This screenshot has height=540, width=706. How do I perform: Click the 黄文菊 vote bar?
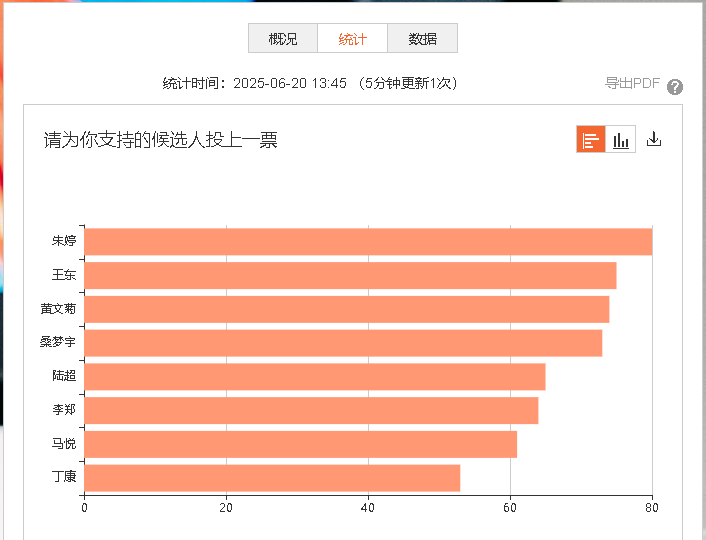346,310
